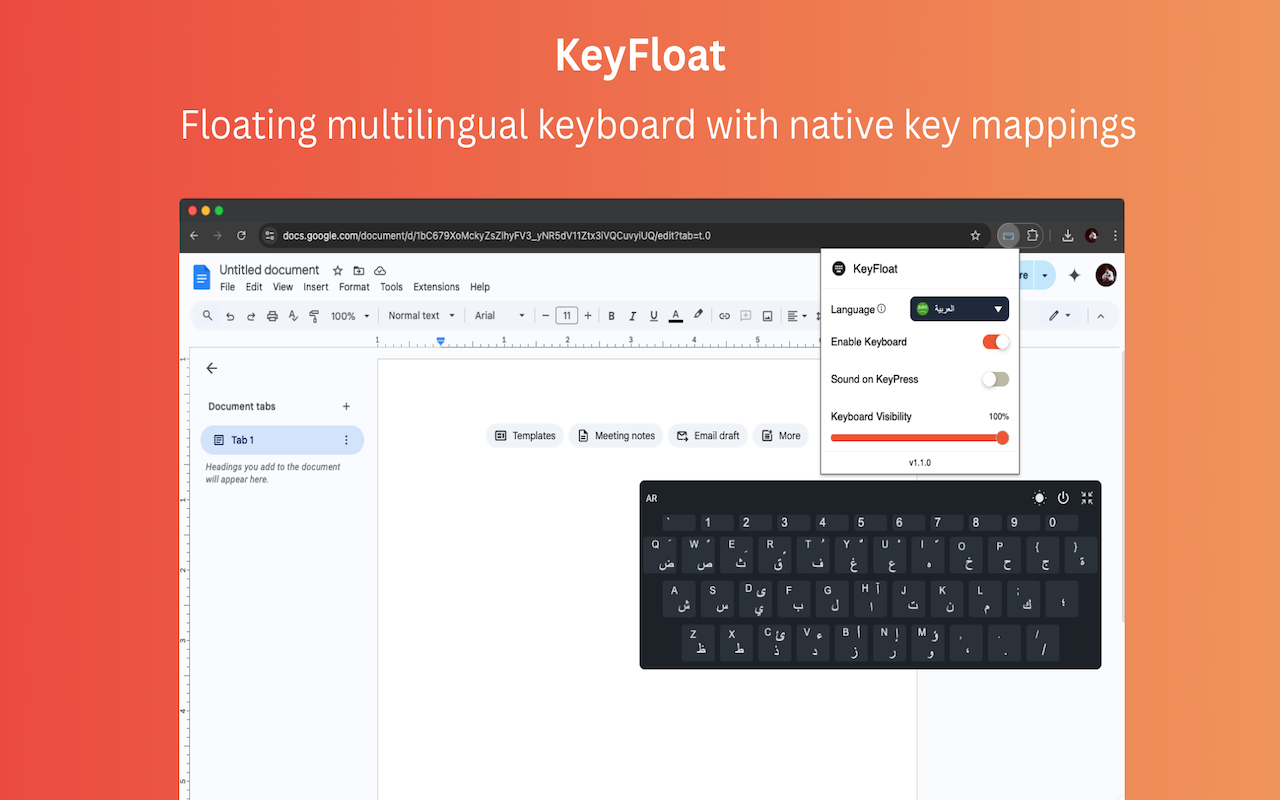Apply Underline formatting
1280x800 pixels.
click(x=654, y=316)
